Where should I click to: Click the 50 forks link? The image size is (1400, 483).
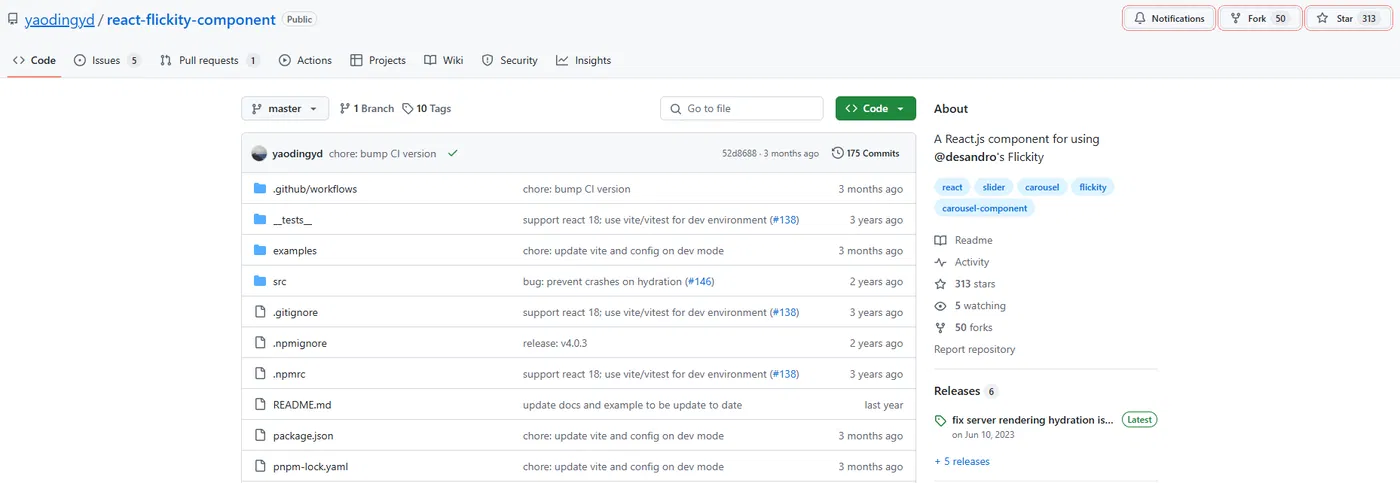(x=974, y=327)
